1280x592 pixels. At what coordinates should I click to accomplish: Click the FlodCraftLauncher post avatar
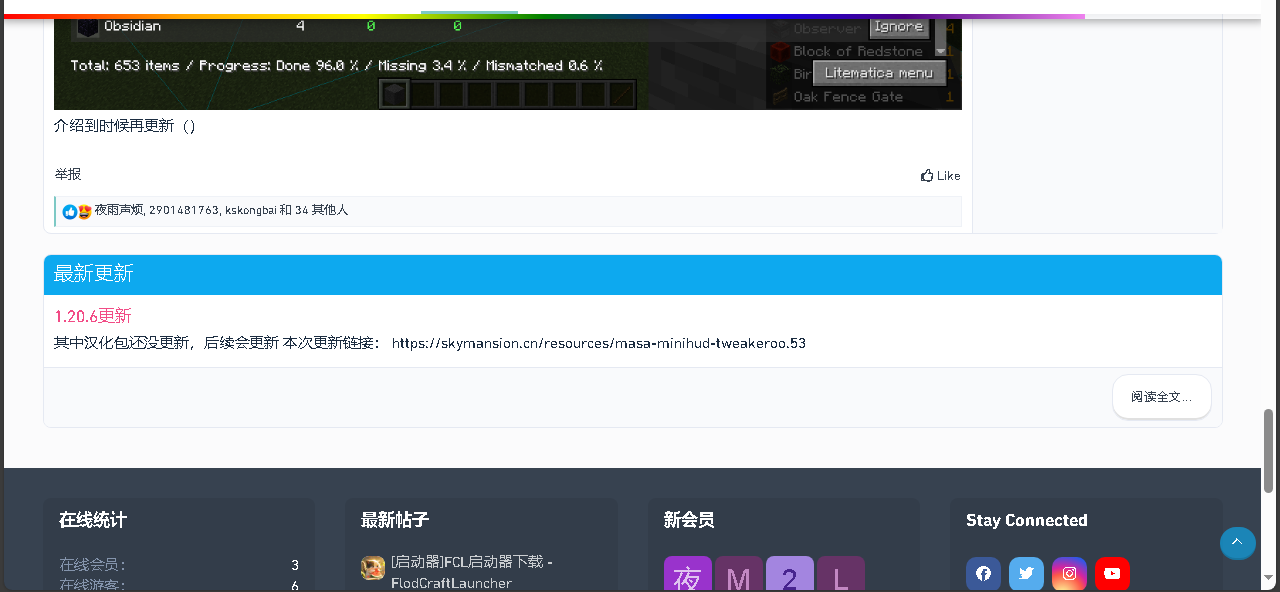pos(371,568)
